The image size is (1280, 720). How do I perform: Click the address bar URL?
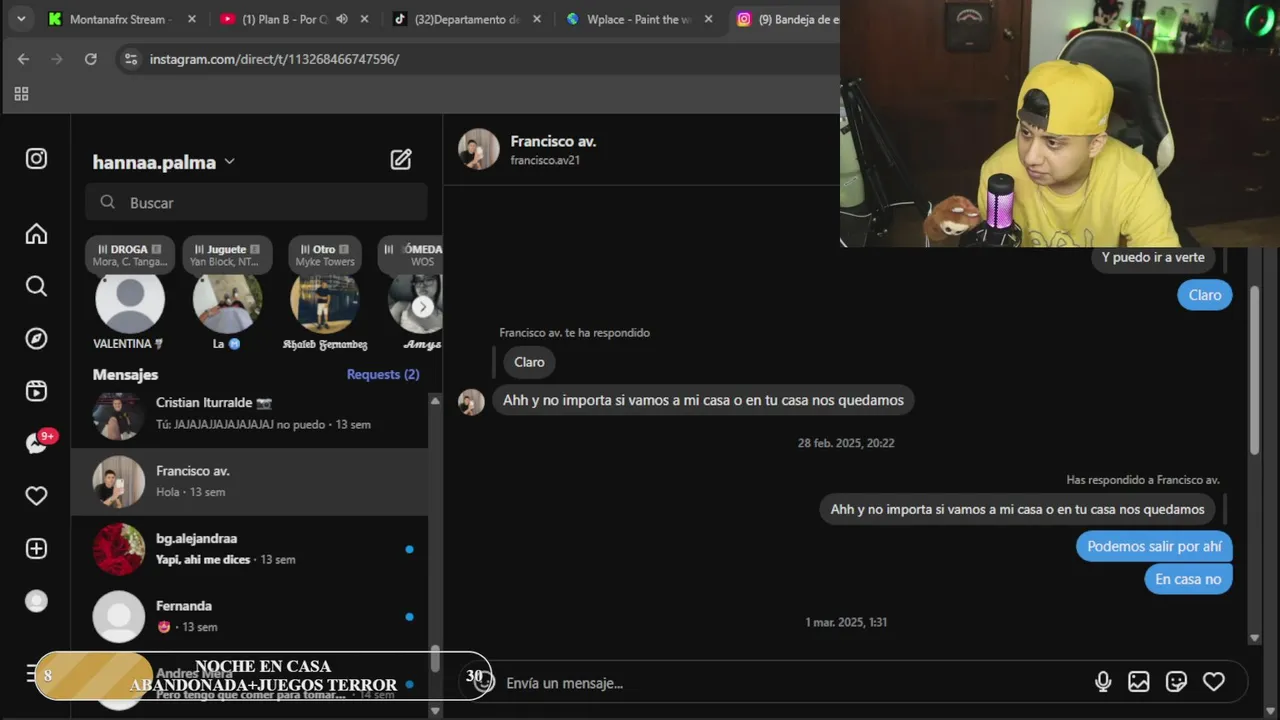274,59
